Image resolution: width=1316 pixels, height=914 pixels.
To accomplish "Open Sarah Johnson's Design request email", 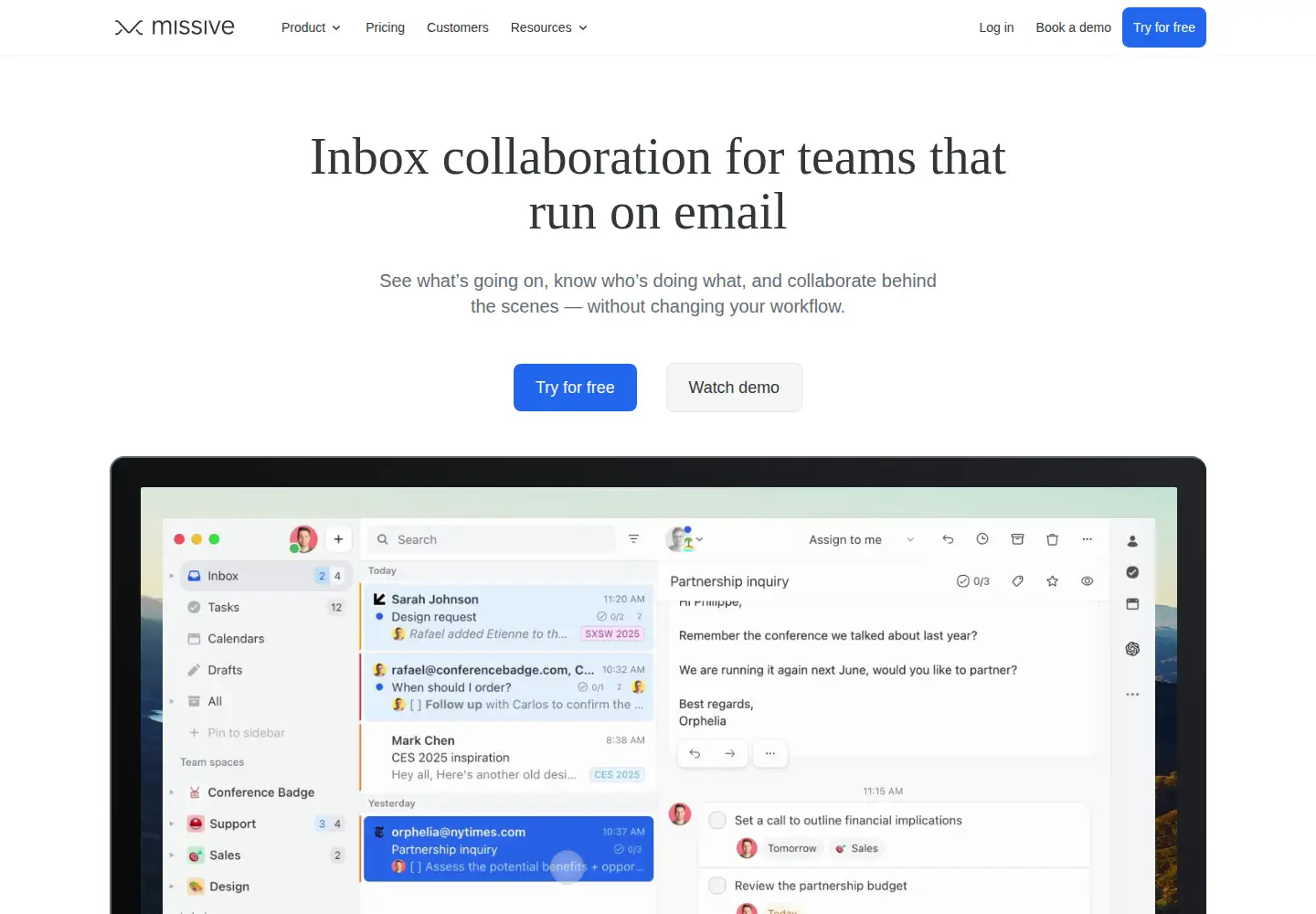I will click(508, 616).
